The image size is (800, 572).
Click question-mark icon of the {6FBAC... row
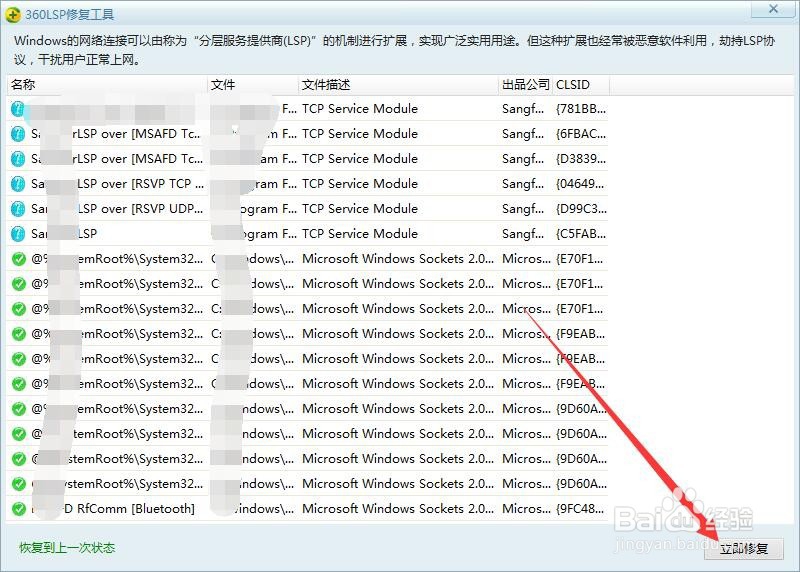[x=18, y=134]
